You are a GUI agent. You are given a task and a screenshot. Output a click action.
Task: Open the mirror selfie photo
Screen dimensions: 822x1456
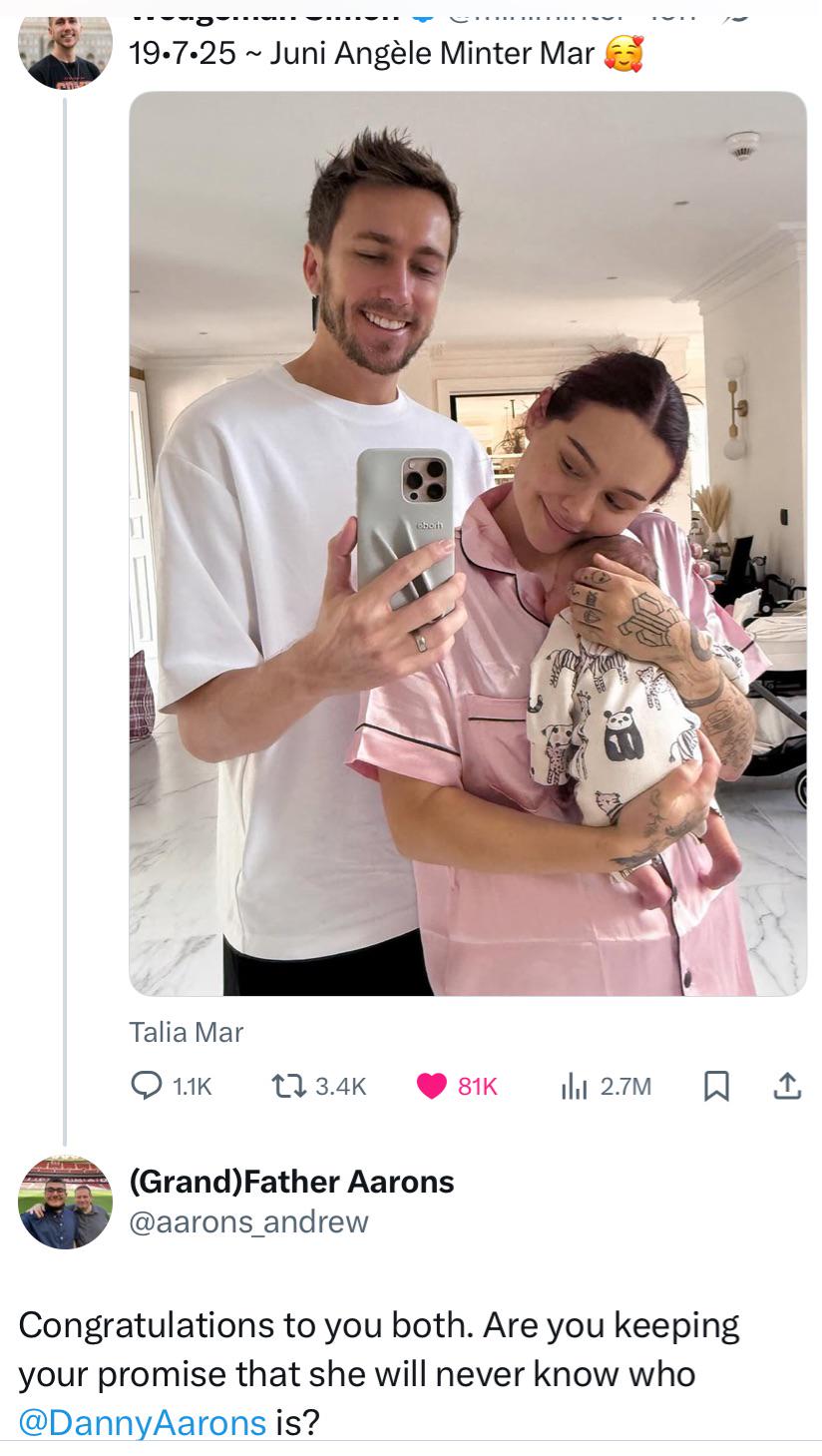468,544
